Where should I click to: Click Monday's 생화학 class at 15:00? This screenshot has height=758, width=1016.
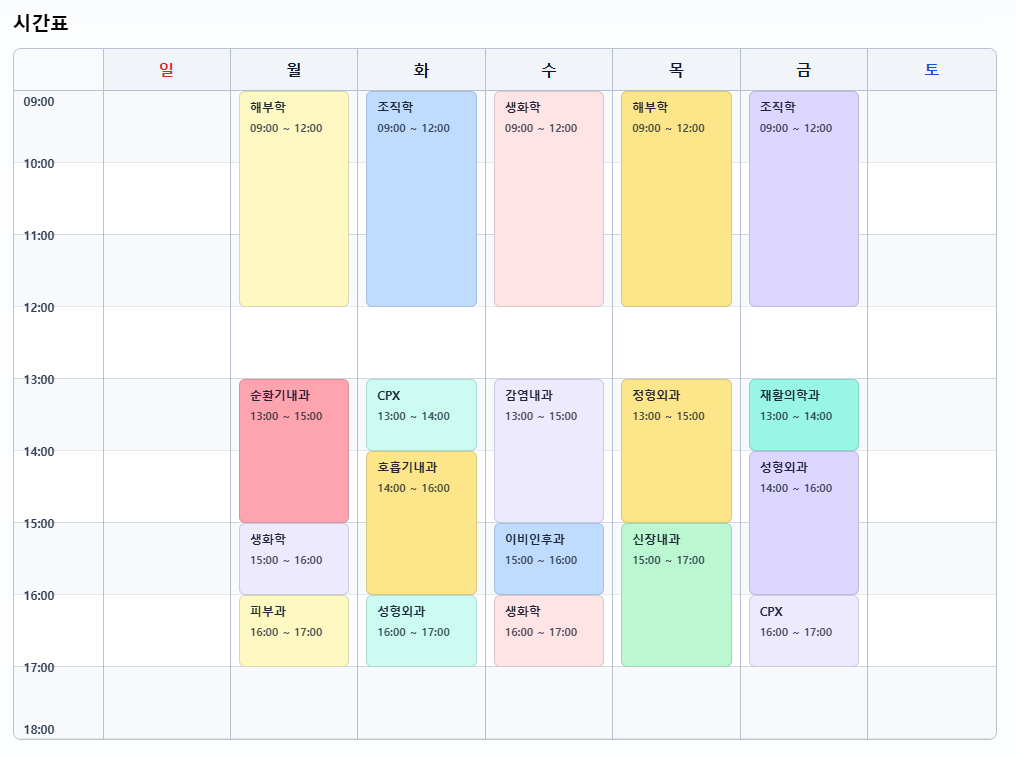[294, 559]
